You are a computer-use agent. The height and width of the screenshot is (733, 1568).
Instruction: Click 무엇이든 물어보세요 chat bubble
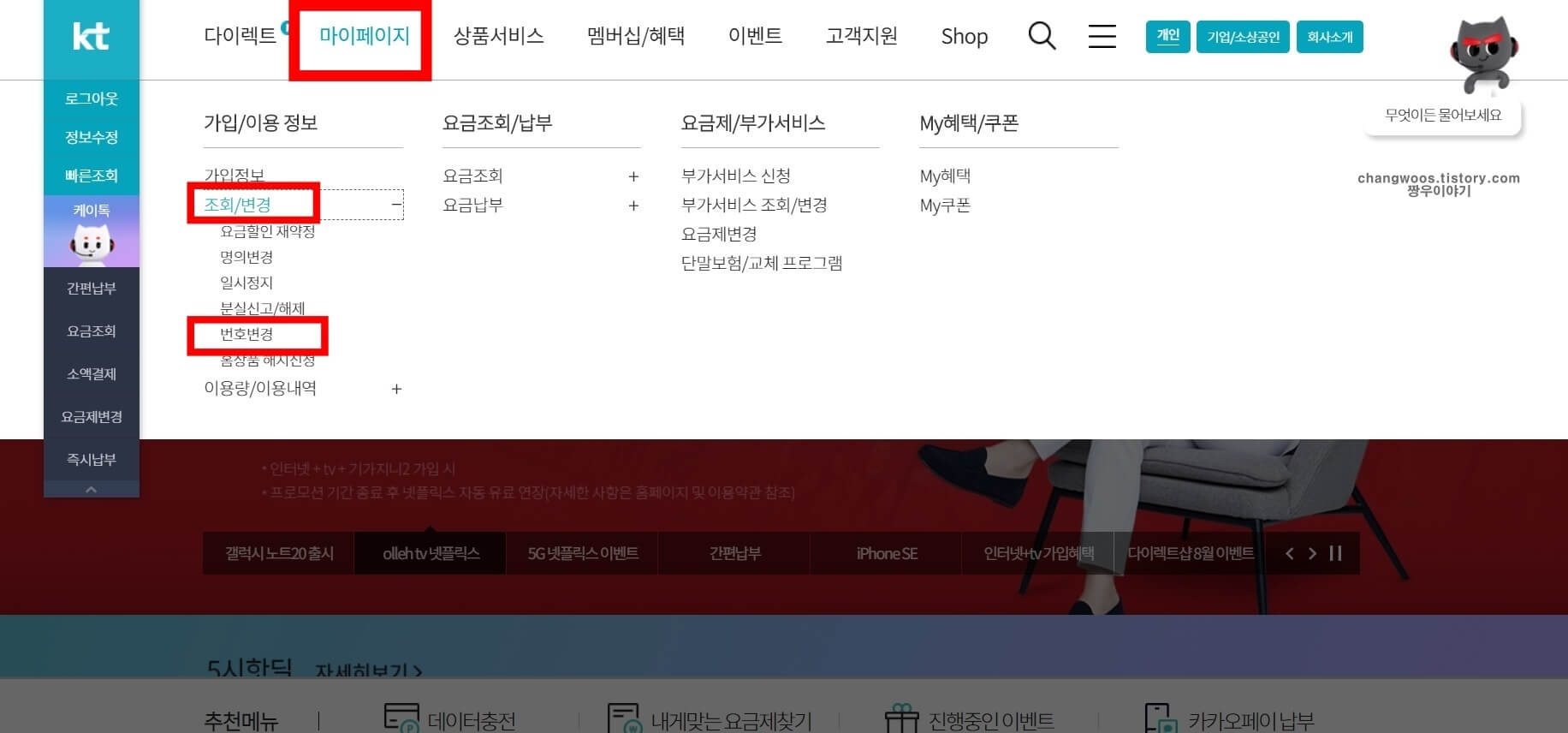(1443, 115)
